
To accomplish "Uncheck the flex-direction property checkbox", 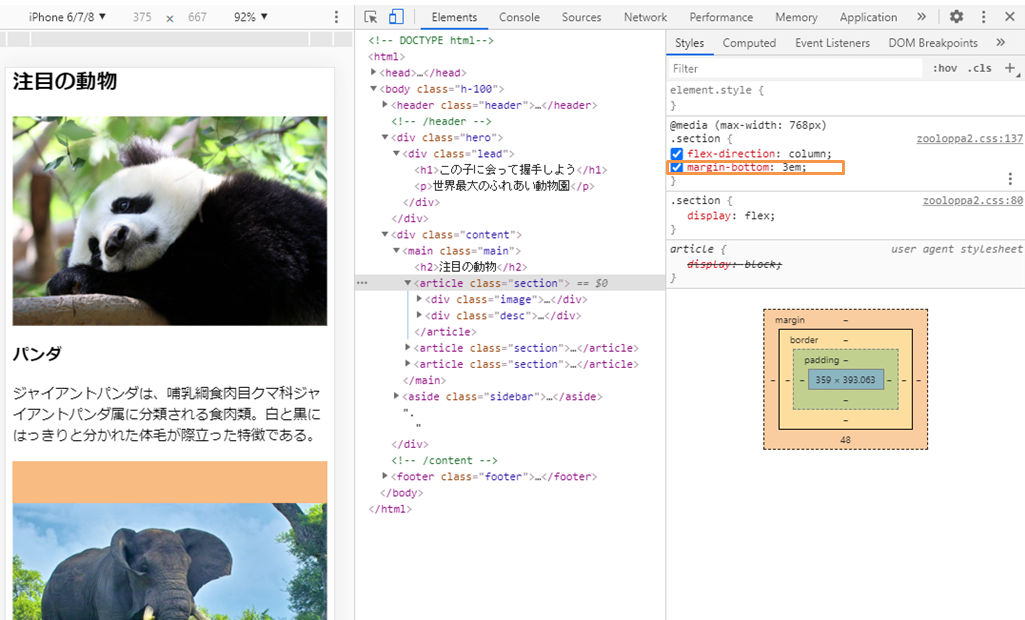I will click(677, 154).
